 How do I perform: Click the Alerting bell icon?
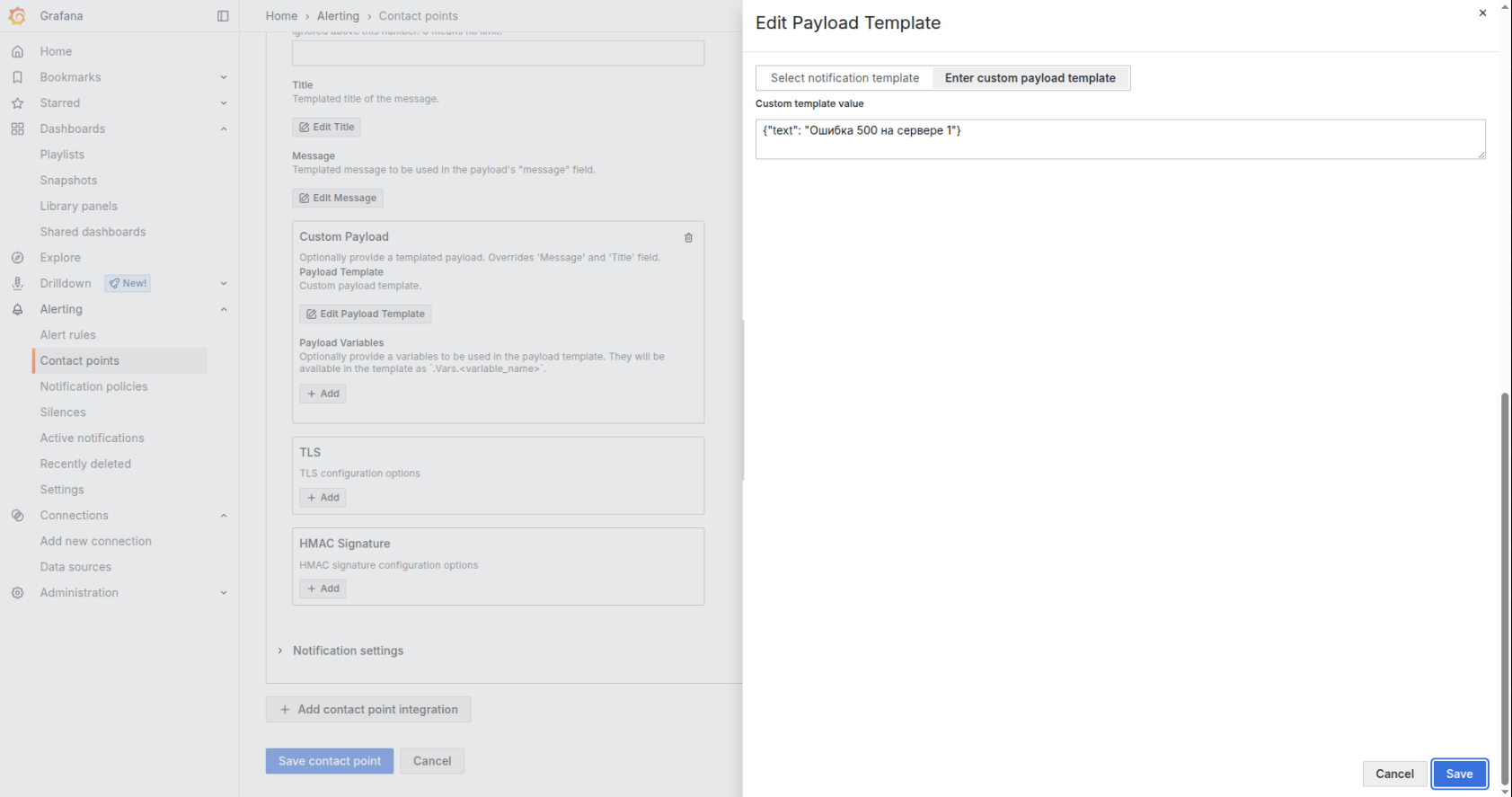point(17,309)
